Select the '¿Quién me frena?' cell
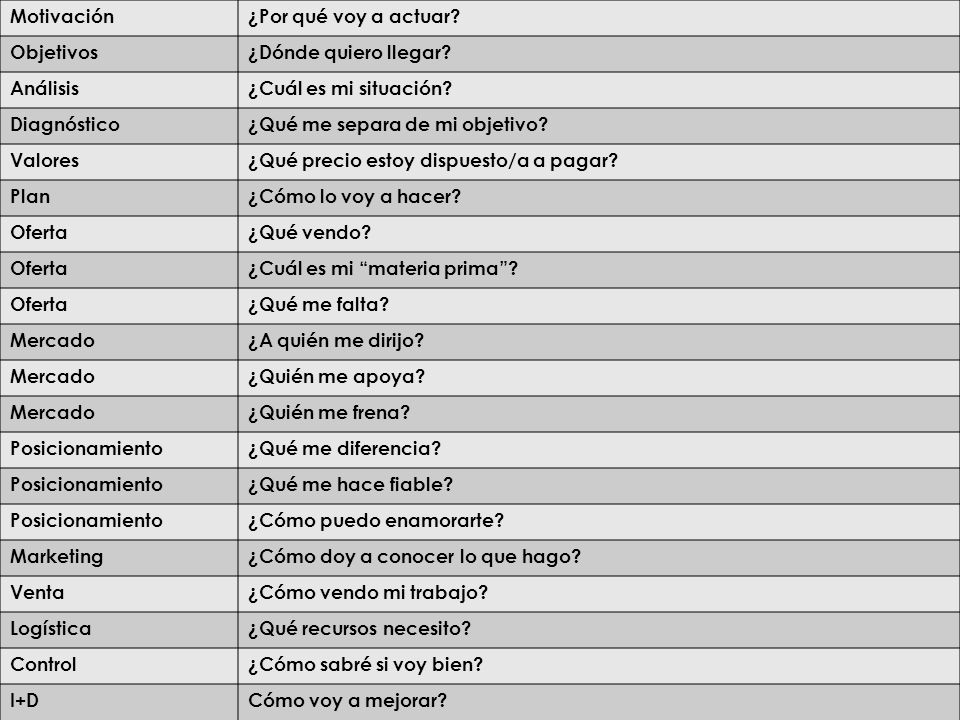Viewport: 960px width, 720px height. (599, 413)
